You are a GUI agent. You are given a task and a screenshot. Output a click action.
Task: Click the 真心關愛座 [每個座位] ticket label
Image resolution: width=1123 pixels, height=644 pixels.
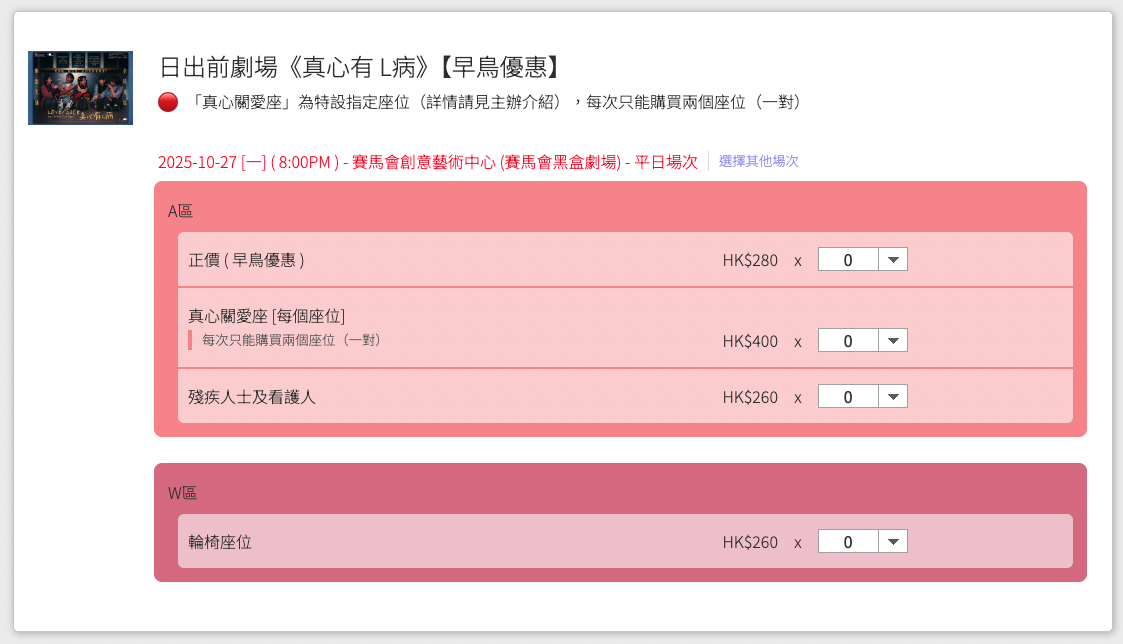(x=266, y=316)
